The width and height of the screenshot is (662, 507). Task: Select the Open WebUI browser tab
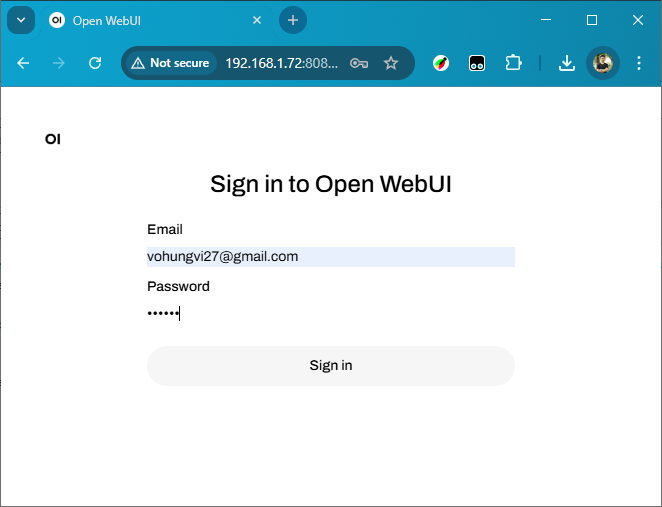(156, 20)
